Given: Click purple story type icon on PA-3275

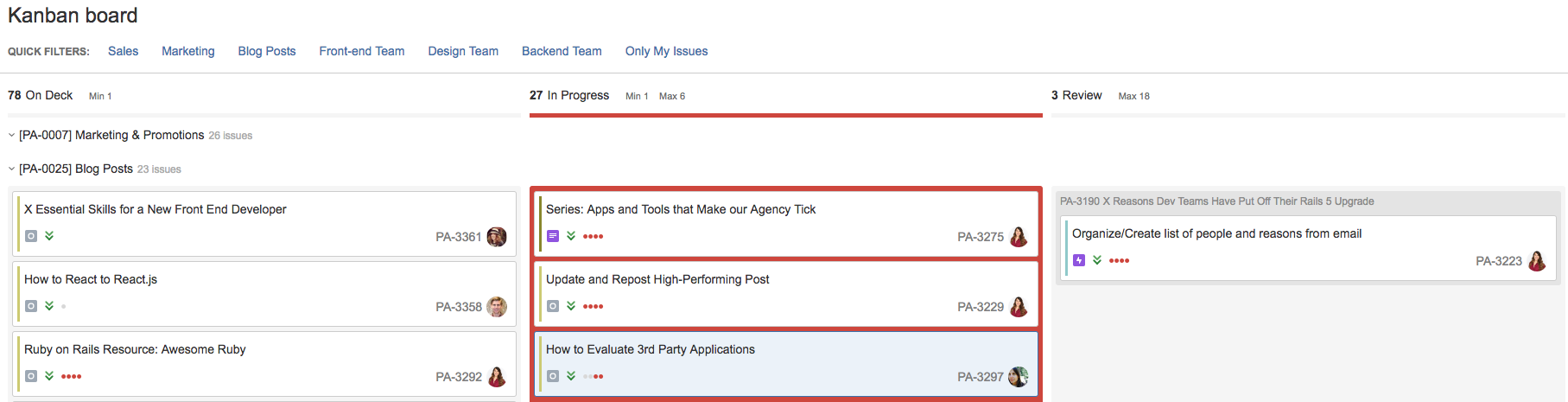Looking at the screenshot, I should tap(553, 236).
